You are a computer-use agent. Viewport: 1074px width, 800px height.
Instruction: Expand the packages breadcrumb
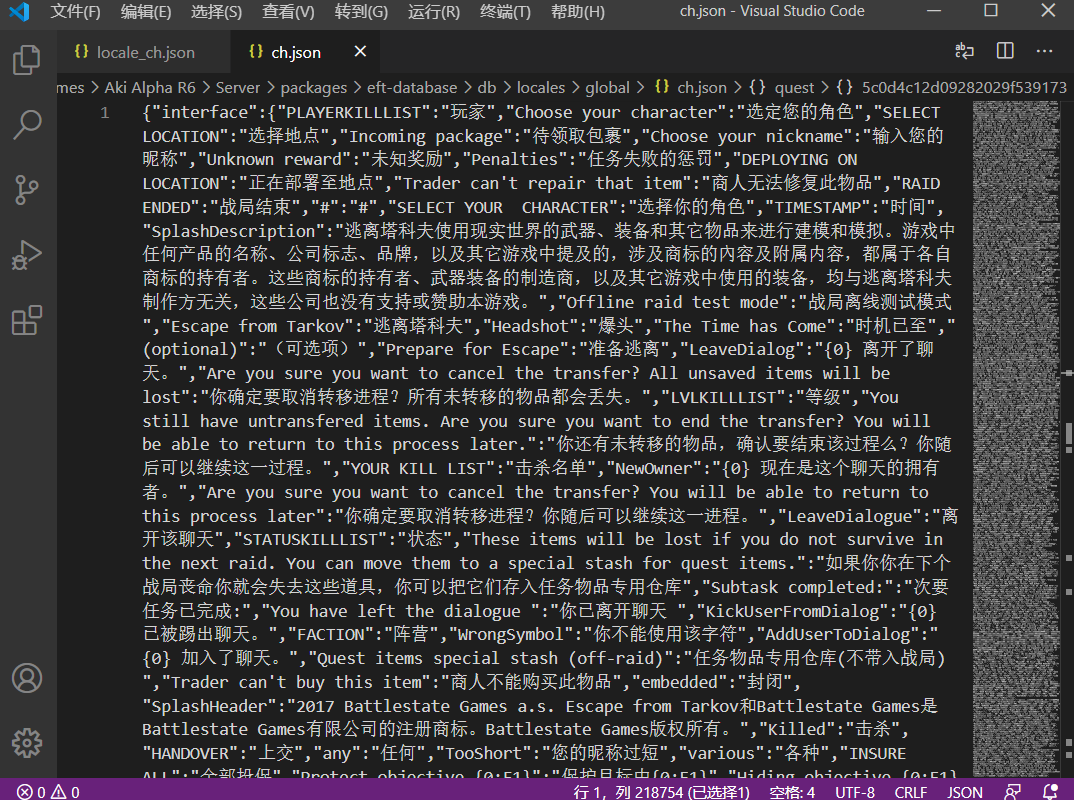(314, 88)
